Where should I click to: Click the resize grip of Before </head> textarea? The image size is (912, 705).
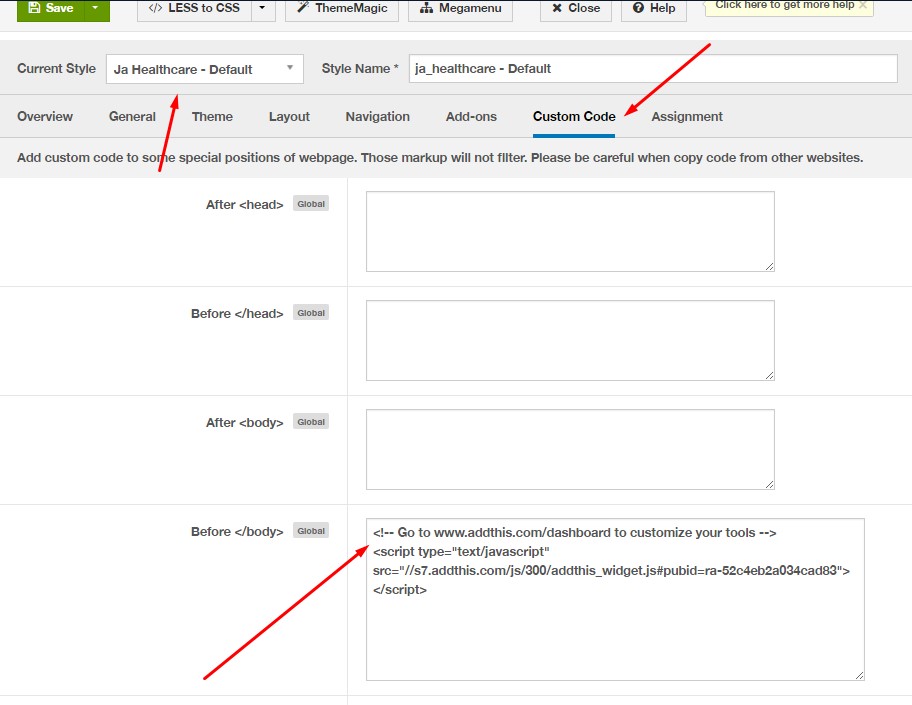click(770, 375)
